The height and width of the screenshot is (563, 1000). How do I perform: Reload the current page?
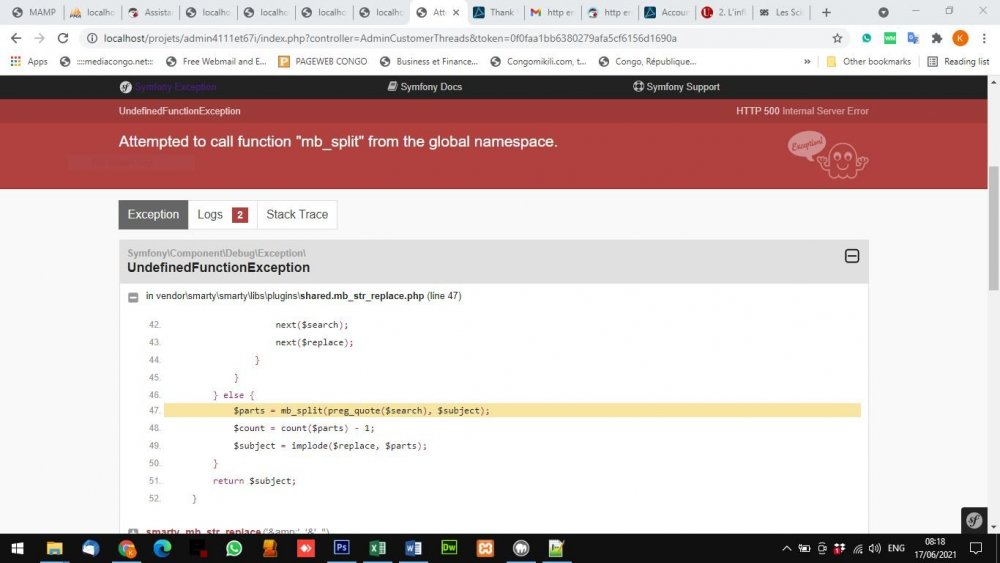coord(62,38)
